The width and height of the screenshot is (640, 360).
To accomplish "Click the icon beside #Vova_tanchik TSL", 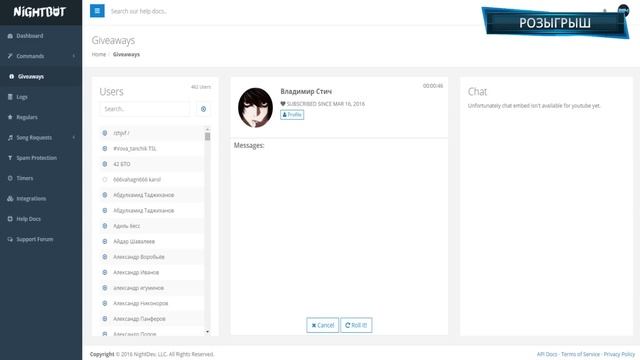I will (104, 149).
